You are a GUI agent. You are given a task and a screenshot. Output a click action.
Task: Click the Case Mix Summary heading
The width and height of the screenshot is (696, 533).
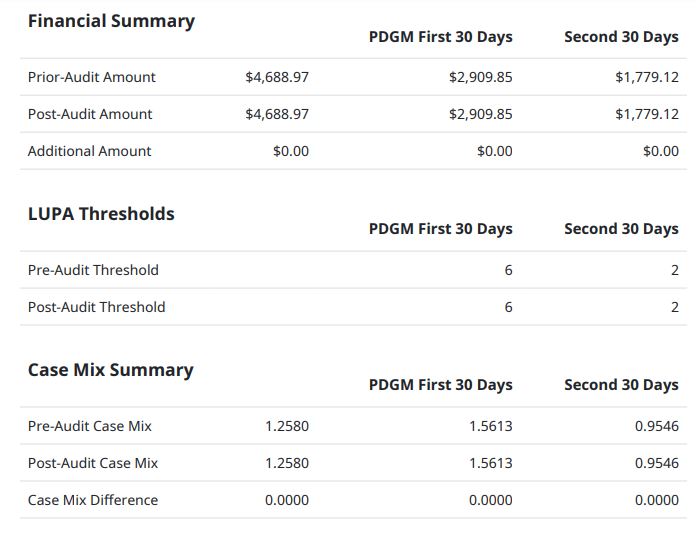coord(110,370)
